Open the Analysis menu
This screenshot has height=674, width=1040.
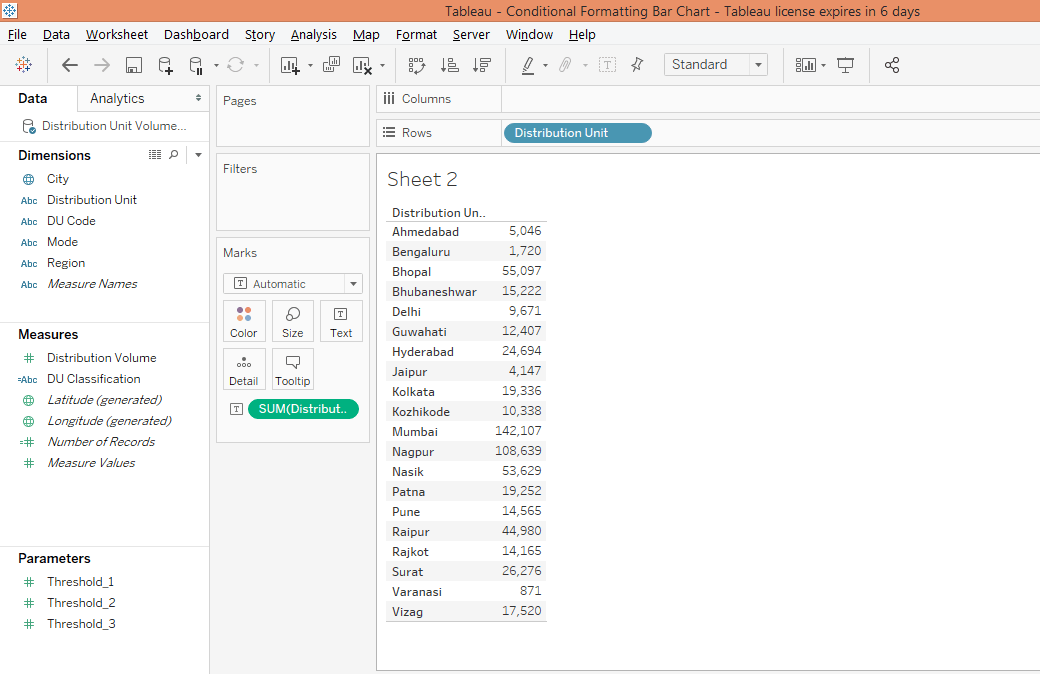pos(313,35)
